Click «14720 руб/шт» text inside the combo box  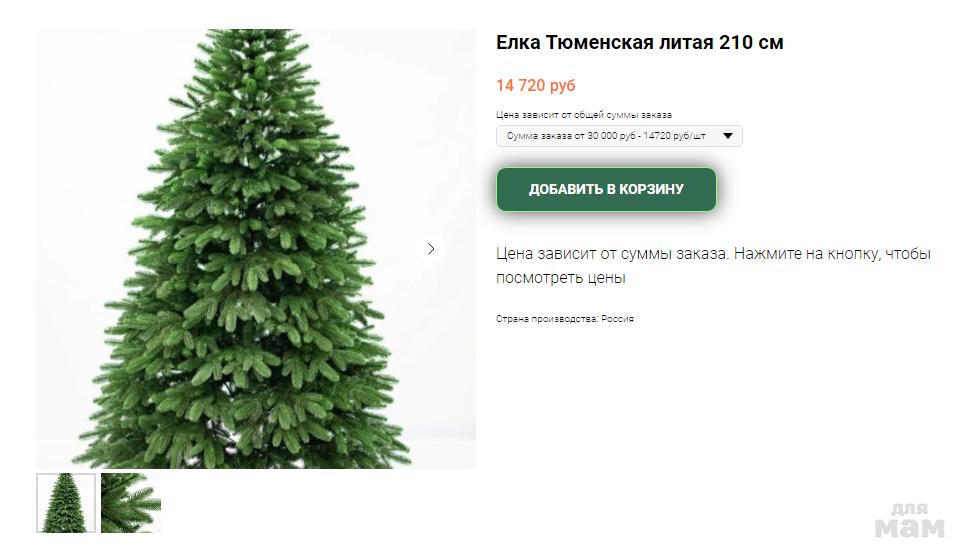(x=674, y=136)
